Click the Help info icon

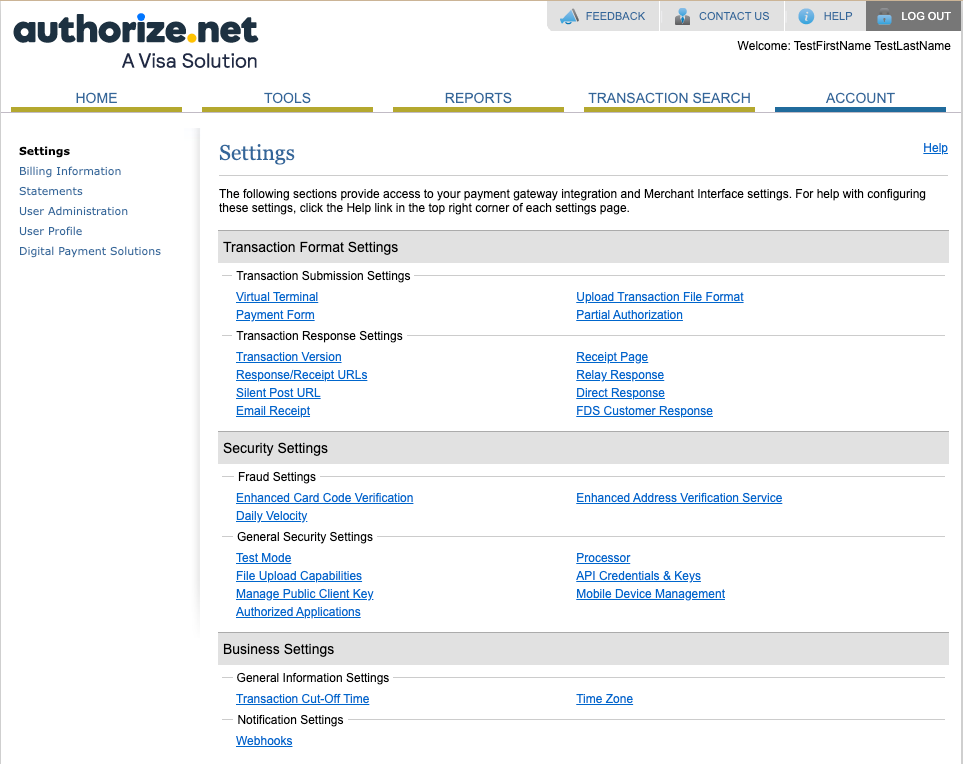806,17
